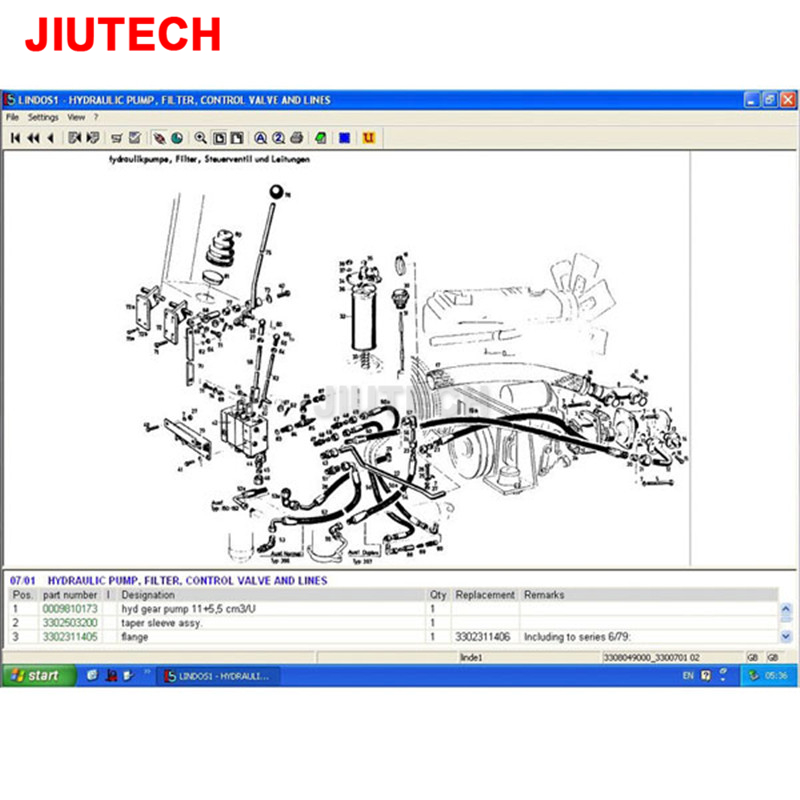The height and width of the screenshot is (800, 800).
Task: Click the green book toolbar icon
Action: pos(321,138)
